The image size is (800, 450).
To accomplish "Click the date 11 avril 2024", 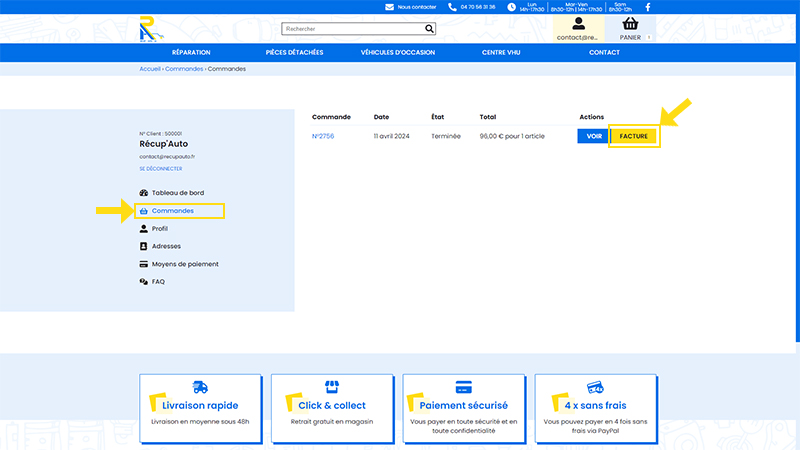I will coord(391,136).
